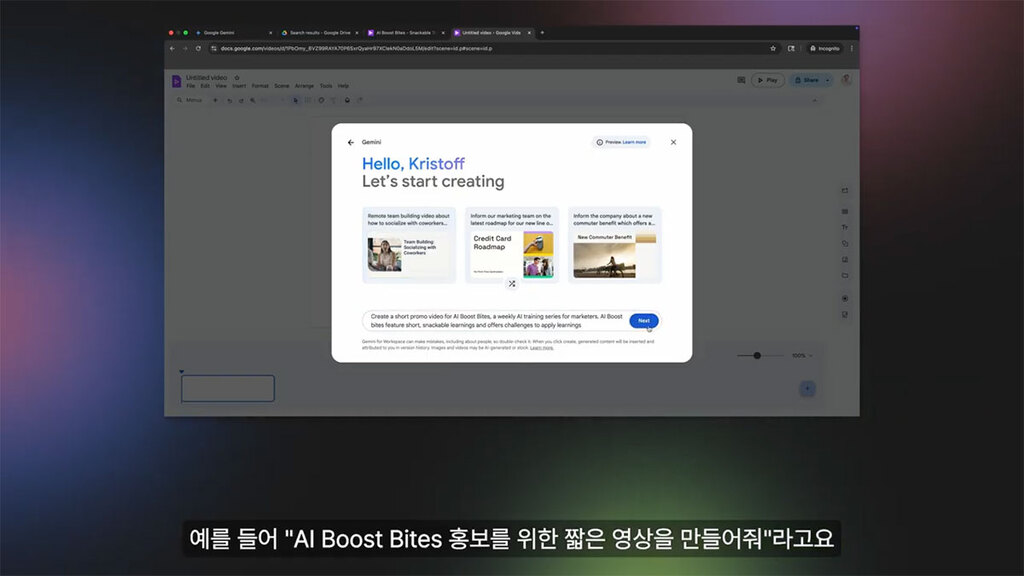This screenshot has width=1024, height=576.
Task: Open the Shapes sidebar tool
Action: point(845,244)
